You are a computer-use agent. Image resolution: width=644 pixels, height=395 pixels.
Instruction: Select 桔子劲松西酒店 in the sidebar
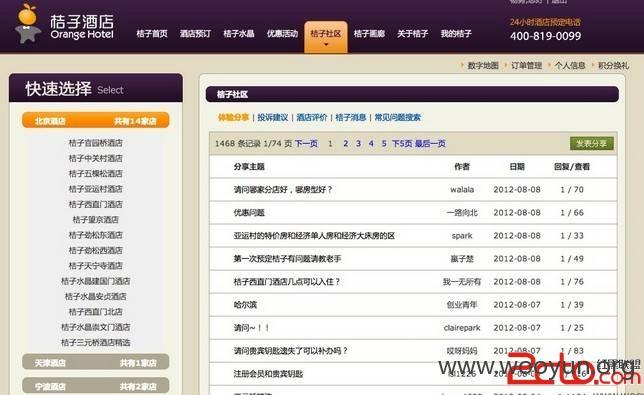[x=96, y=250]
